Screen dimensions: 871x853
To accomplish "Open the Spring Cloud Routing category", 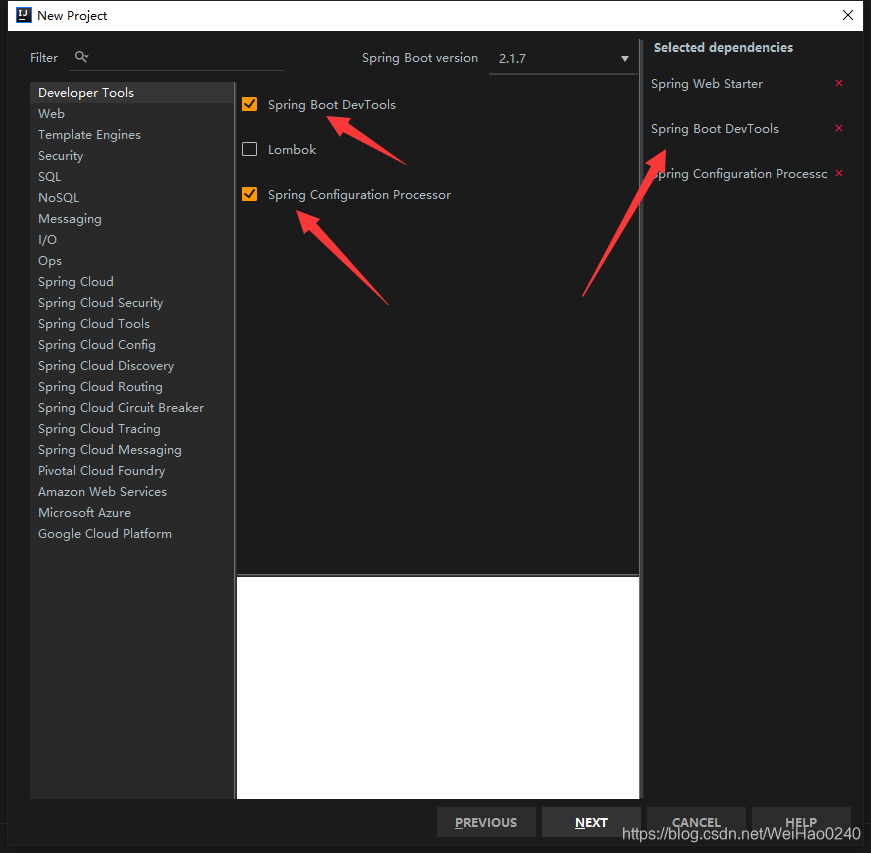I will point(132,387).
